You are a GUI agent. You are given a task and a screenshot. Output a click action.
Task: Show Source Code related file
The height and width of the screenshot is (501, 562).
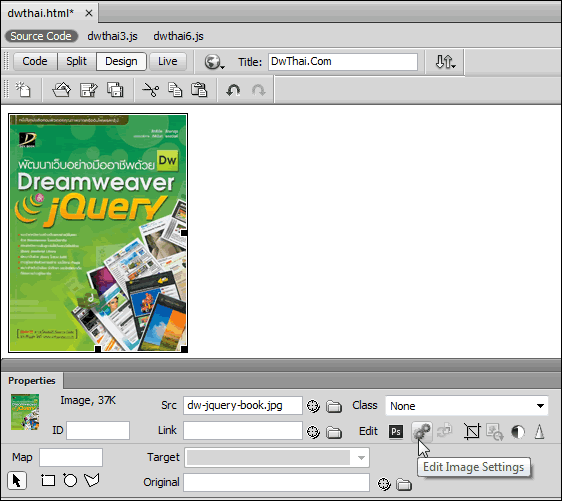(x=41, y=36)
